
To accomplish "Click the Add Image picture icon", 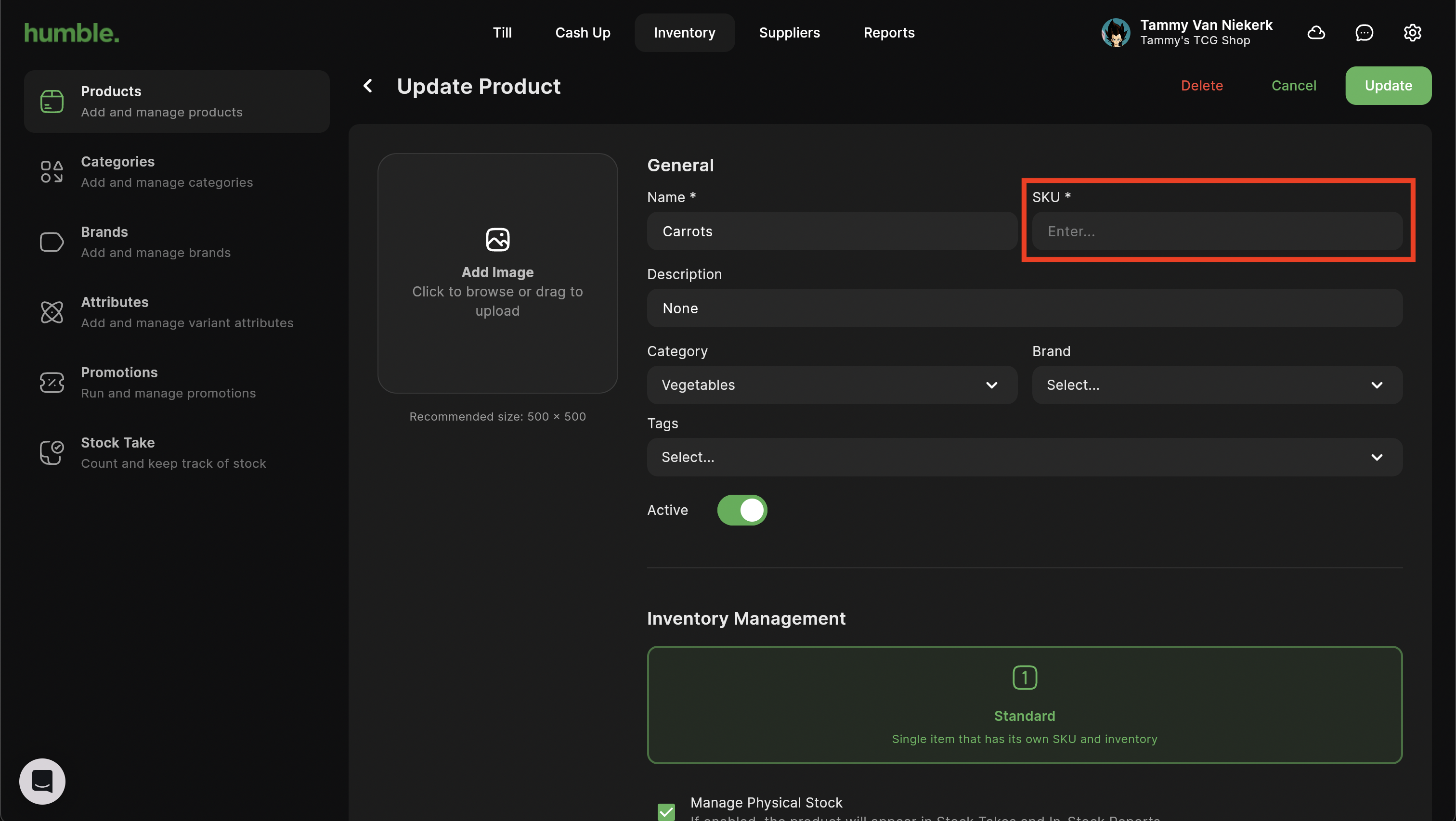I will (497, 240).
